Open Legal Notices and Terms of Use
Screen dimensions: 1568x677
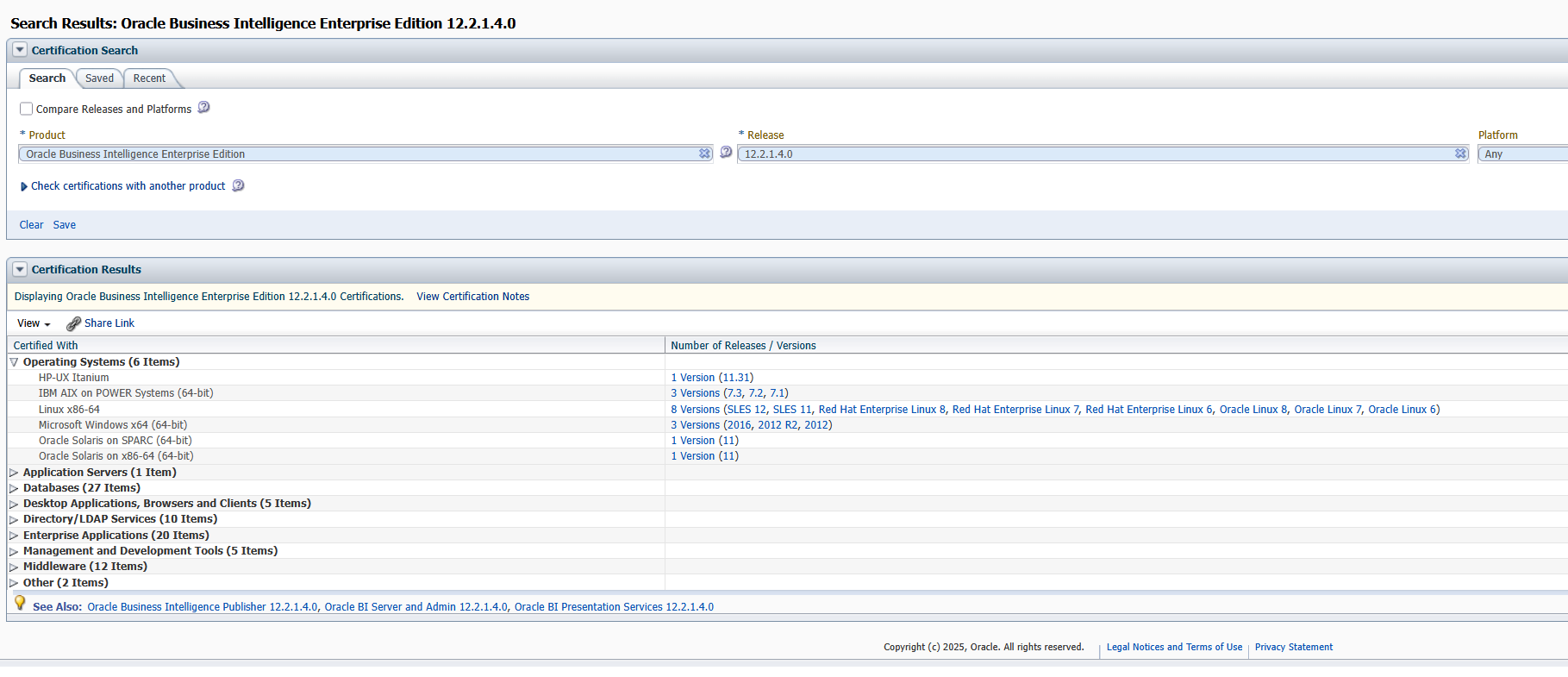pos(1174,647)
